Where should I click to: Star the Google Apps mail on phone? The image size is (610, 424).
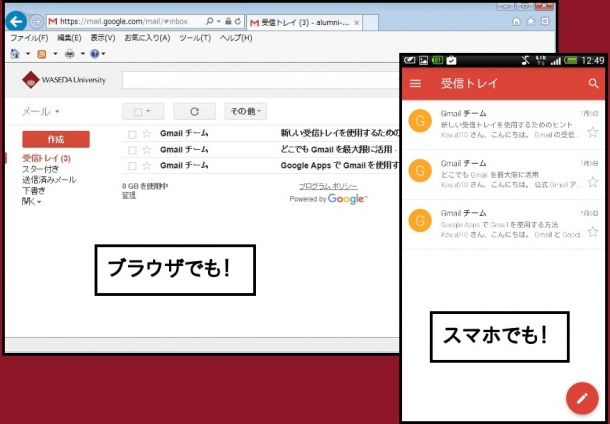592,232
